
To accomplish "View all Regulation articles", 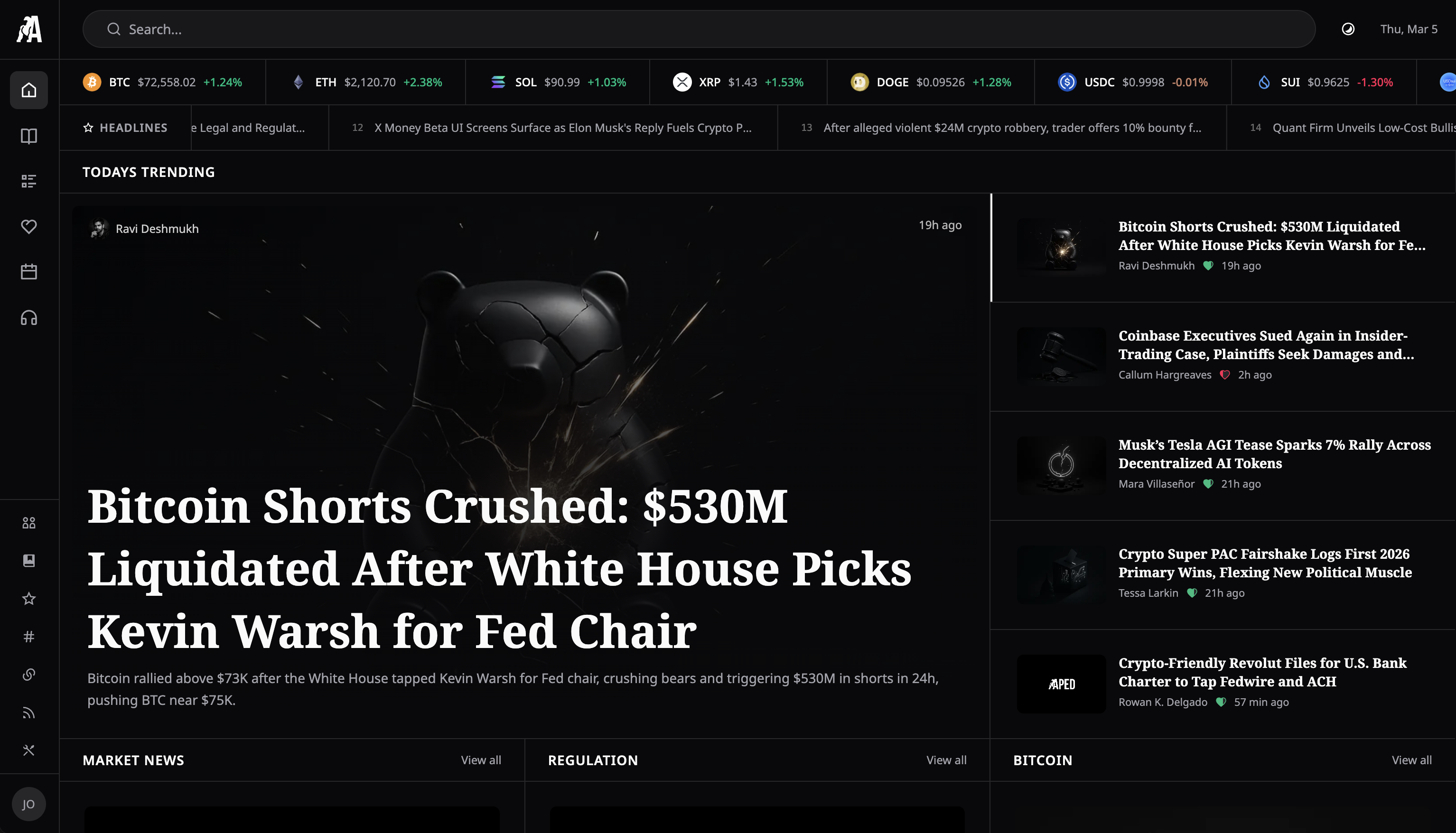I will coord(945,760).
